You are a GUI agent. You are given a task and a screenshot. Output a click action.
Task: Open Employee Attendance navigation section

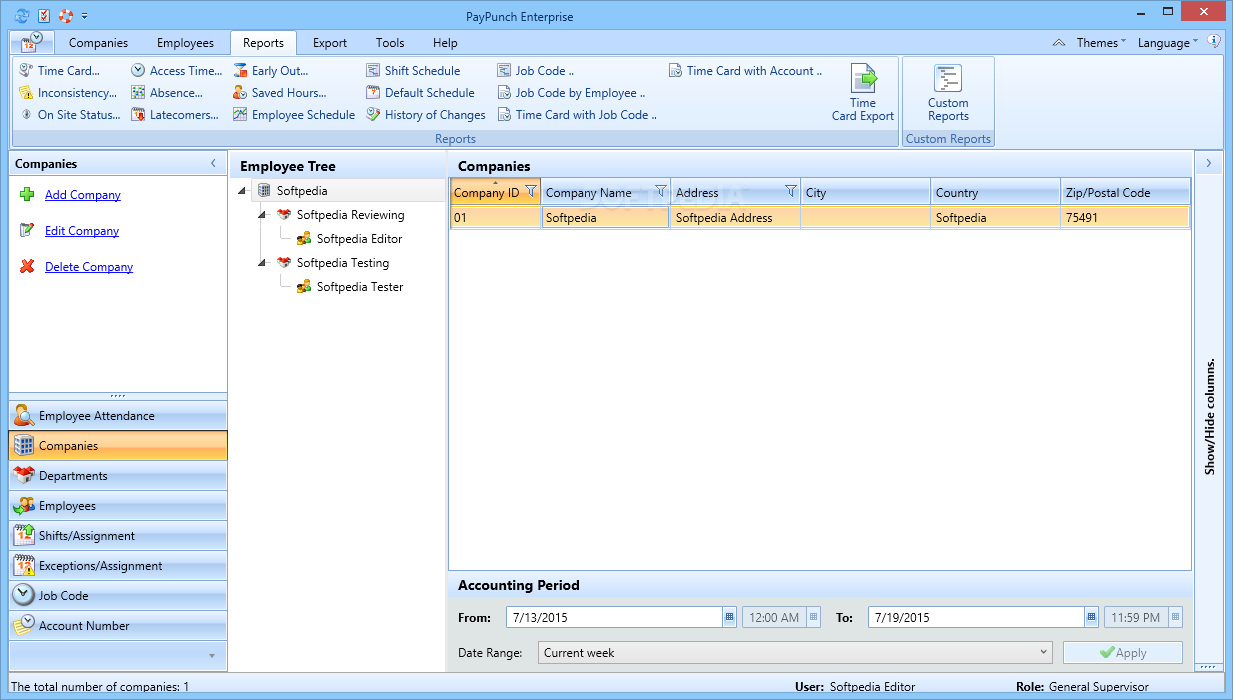point(118,416)
